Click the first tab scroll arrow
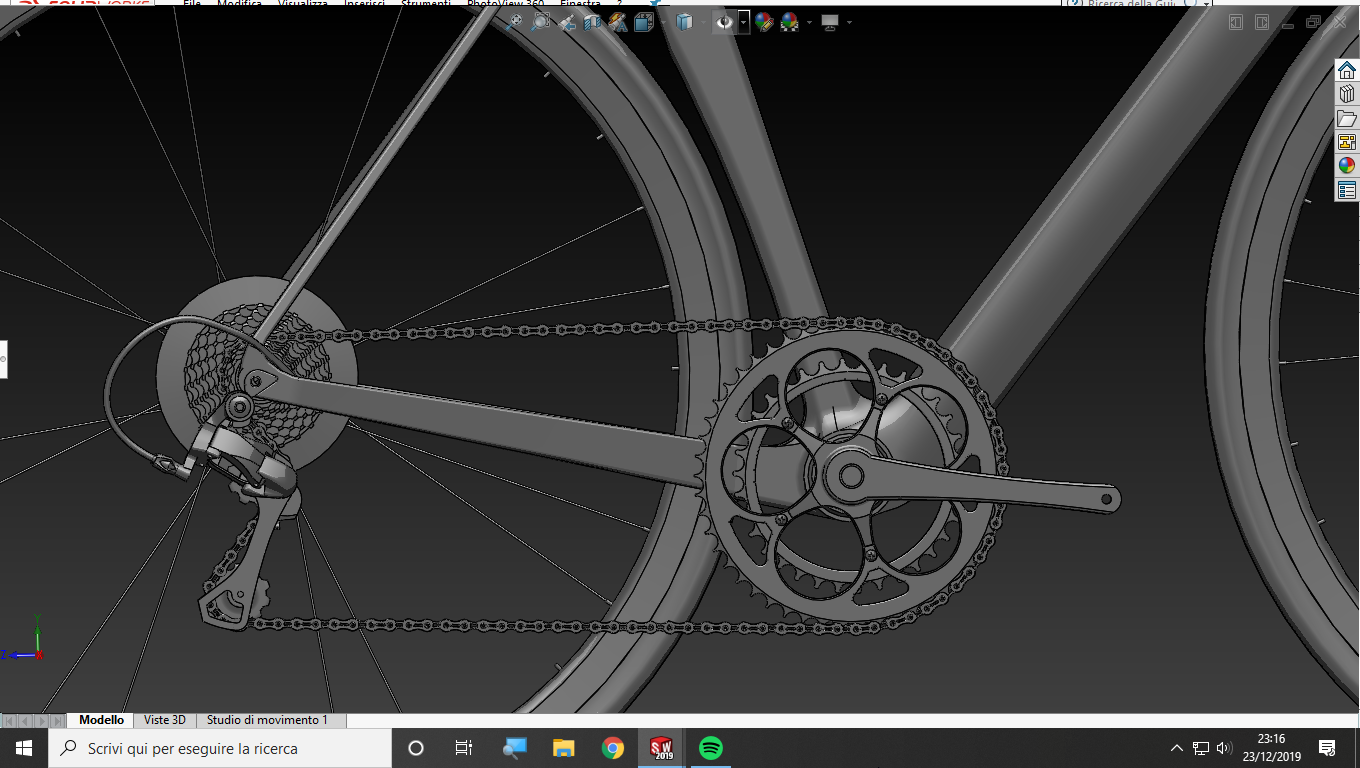 click(9, 720)
